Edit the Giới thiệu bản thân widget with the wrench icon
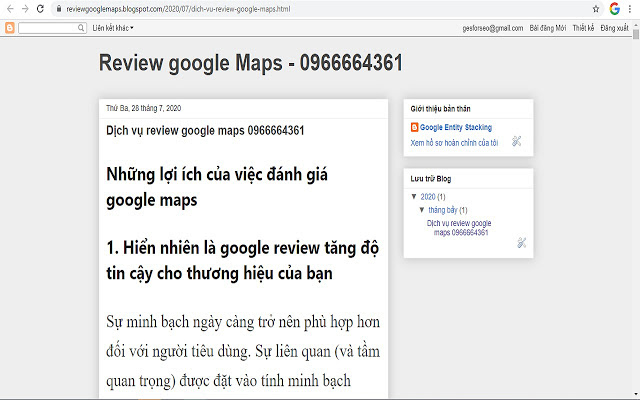 point(516,141)
